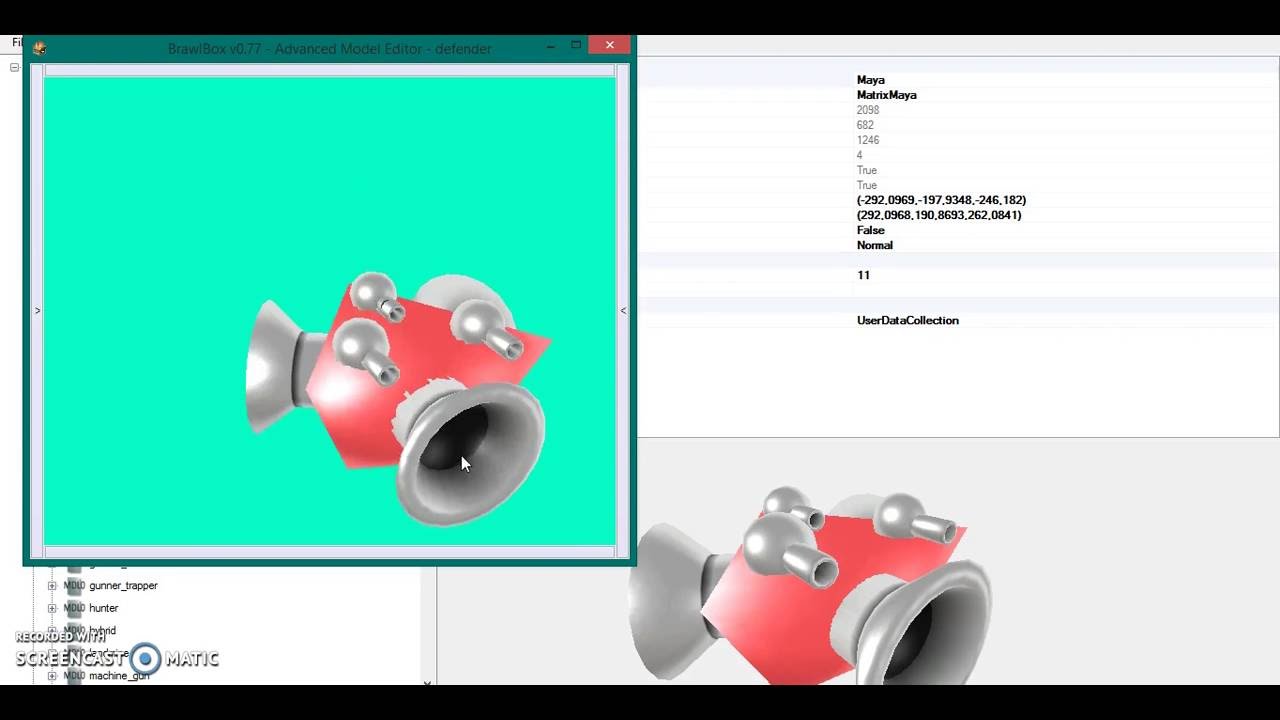Select the 1246 value in the property grid
1280x720 pixels.
[x=868, y=140]
